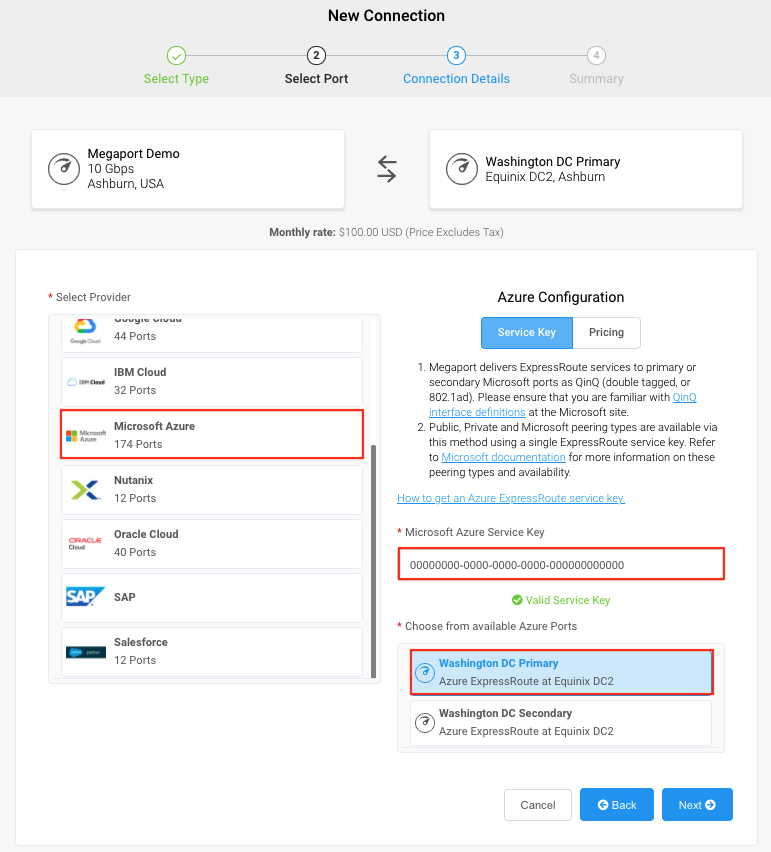The width and height of the screenshot is (771, 852).
Task: Click the step 2 Select Port circle
Action: [316, 55]
